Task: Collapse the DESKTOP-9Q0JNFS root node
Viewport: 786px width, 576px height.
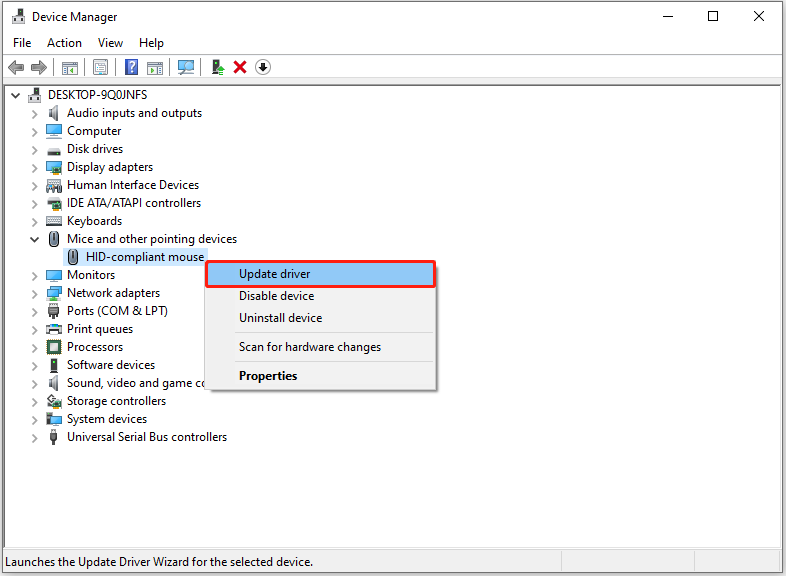Action: pyautogui.click(x=16, y=95)
